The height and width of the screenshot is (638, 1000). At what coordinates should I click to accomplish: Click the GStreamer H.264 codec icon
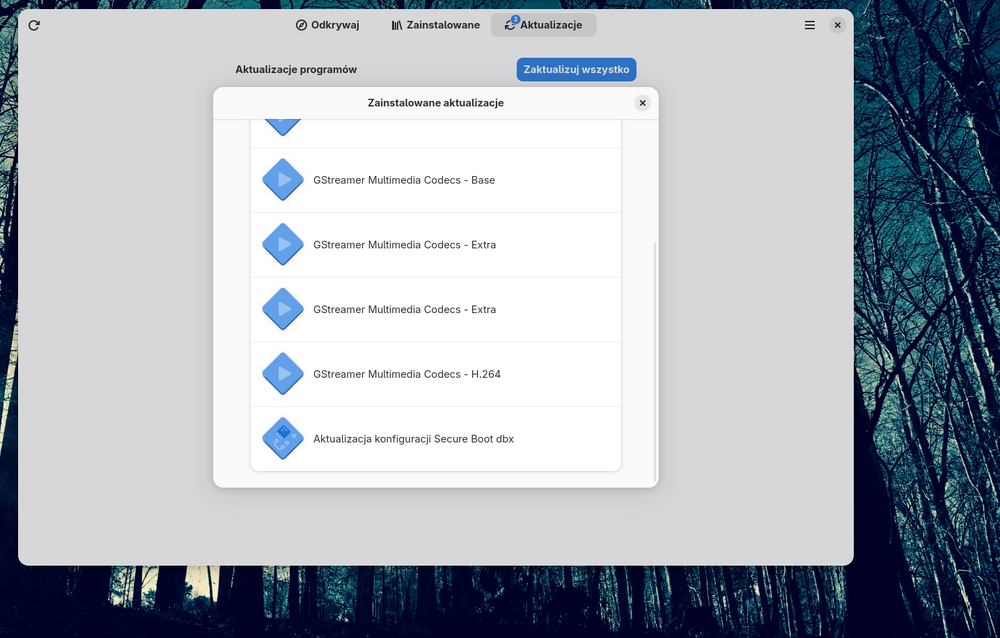coord(283,374)
